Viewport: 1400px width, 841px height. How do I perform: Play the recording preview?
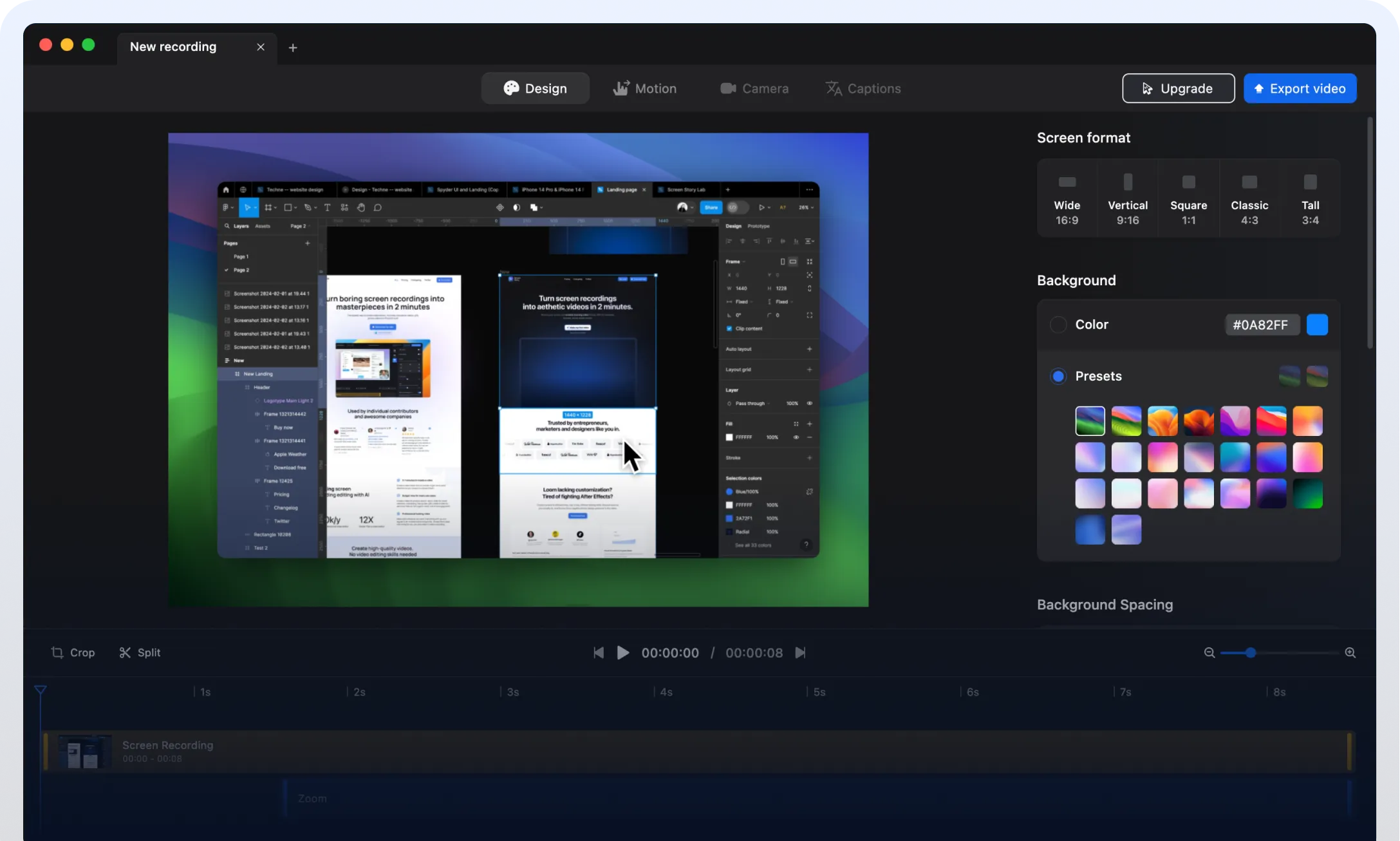(x=622, y=652)
